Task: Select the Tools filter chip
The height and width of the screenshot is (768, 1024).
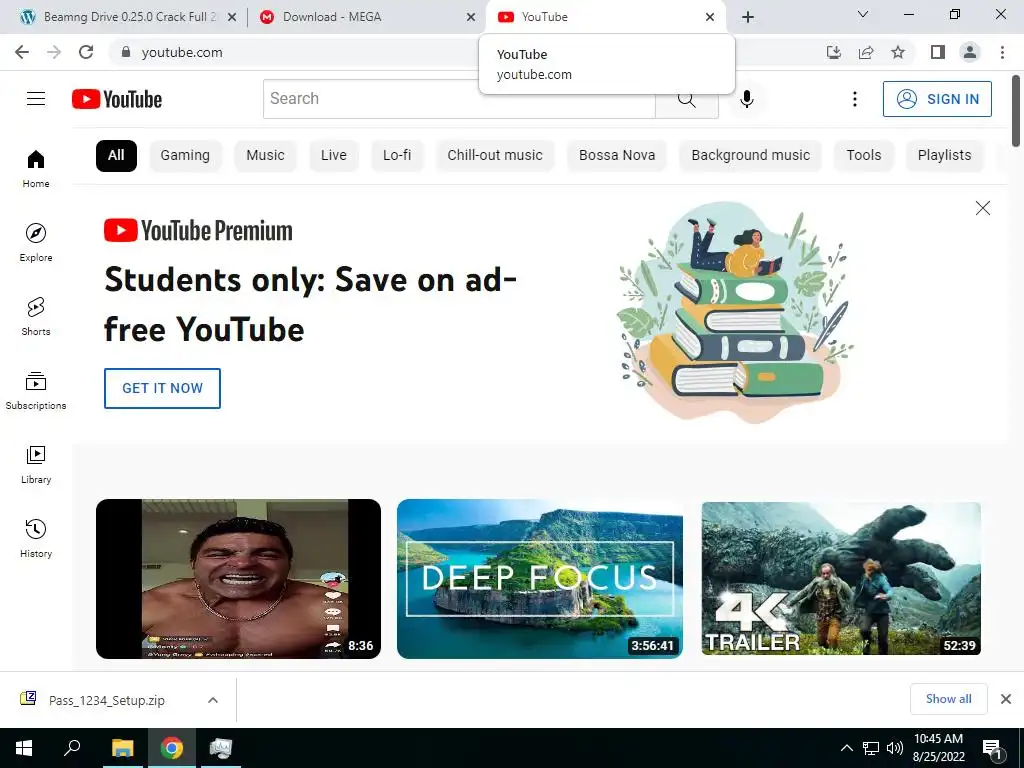Action: (864, 155)
